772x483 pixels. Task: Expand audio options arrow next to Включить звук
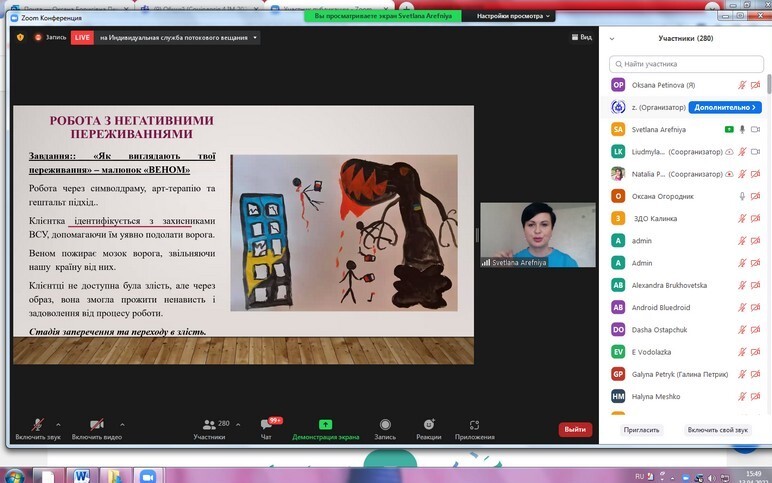(x=58, y=424)
